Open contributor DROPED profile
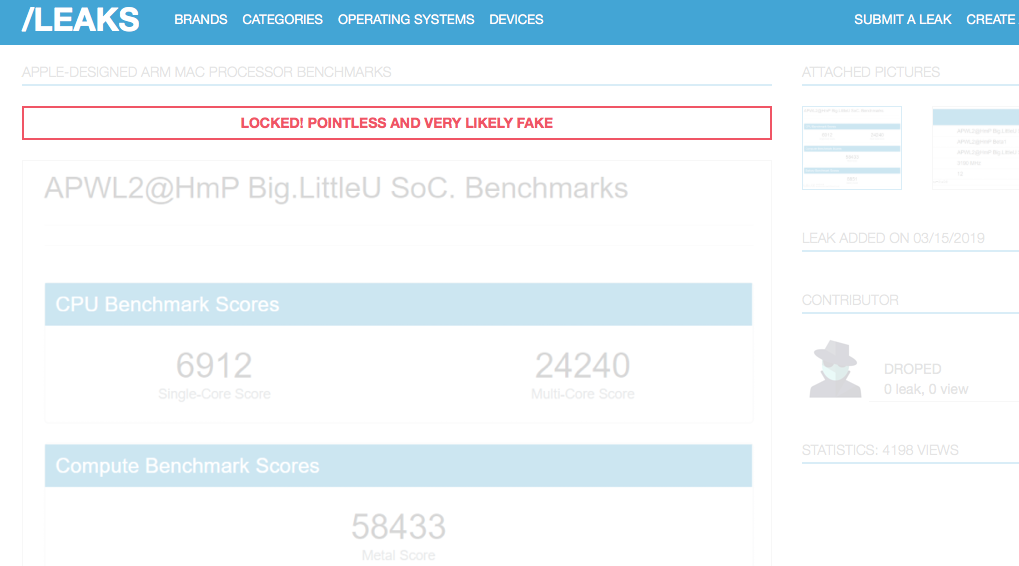Image resolution: width=1019 pixels, height=566 pixels. pyautogui.click(x=912, y=369)
